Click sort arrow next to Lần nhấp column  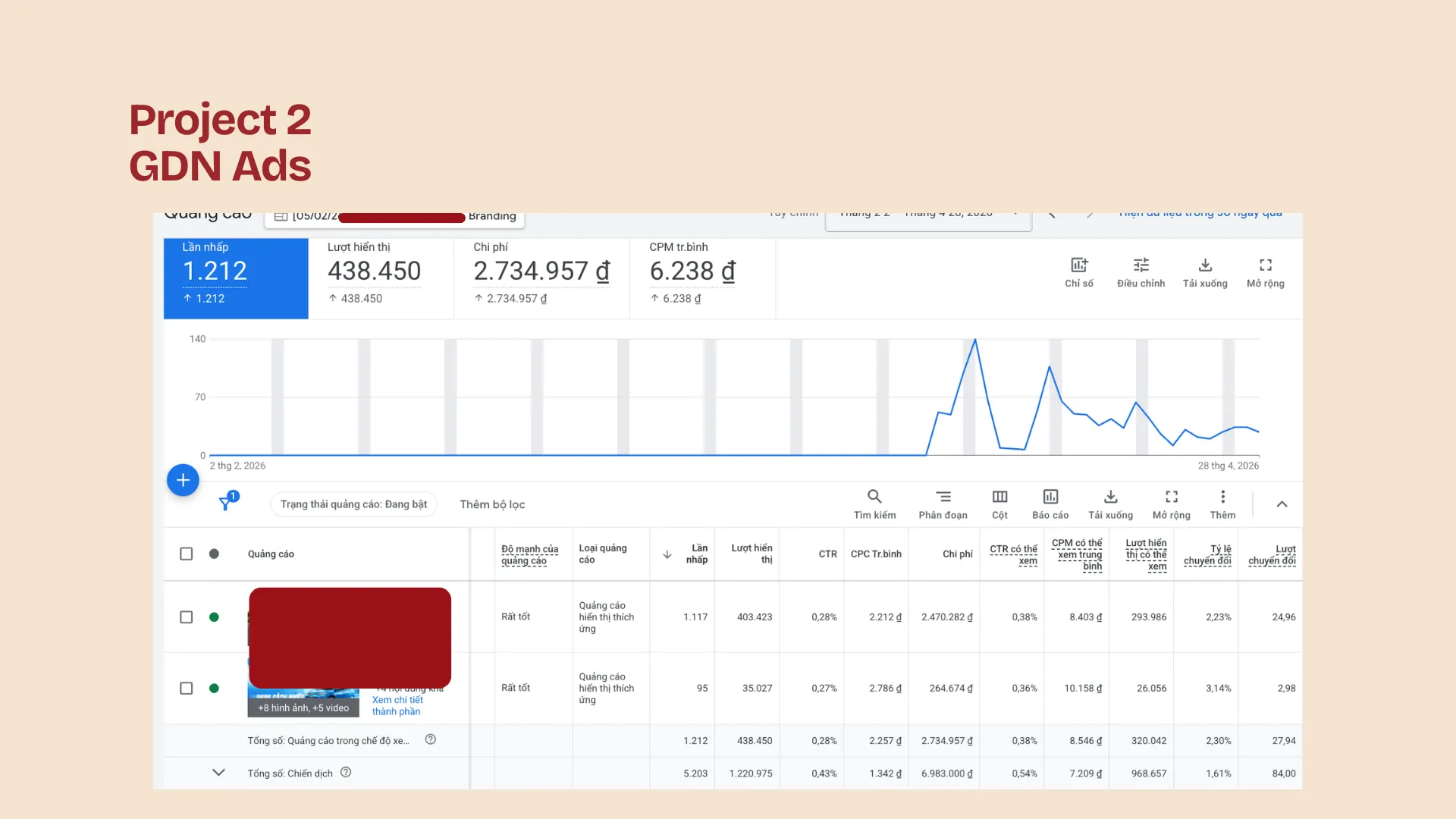point(667,554)
